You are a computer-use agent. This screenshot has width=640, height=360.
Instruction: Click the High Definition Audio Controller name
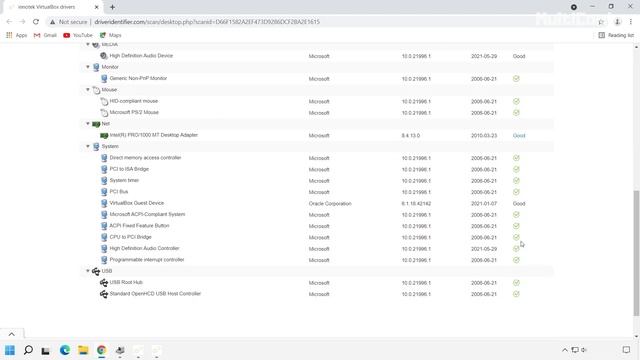tap(144, 248)
